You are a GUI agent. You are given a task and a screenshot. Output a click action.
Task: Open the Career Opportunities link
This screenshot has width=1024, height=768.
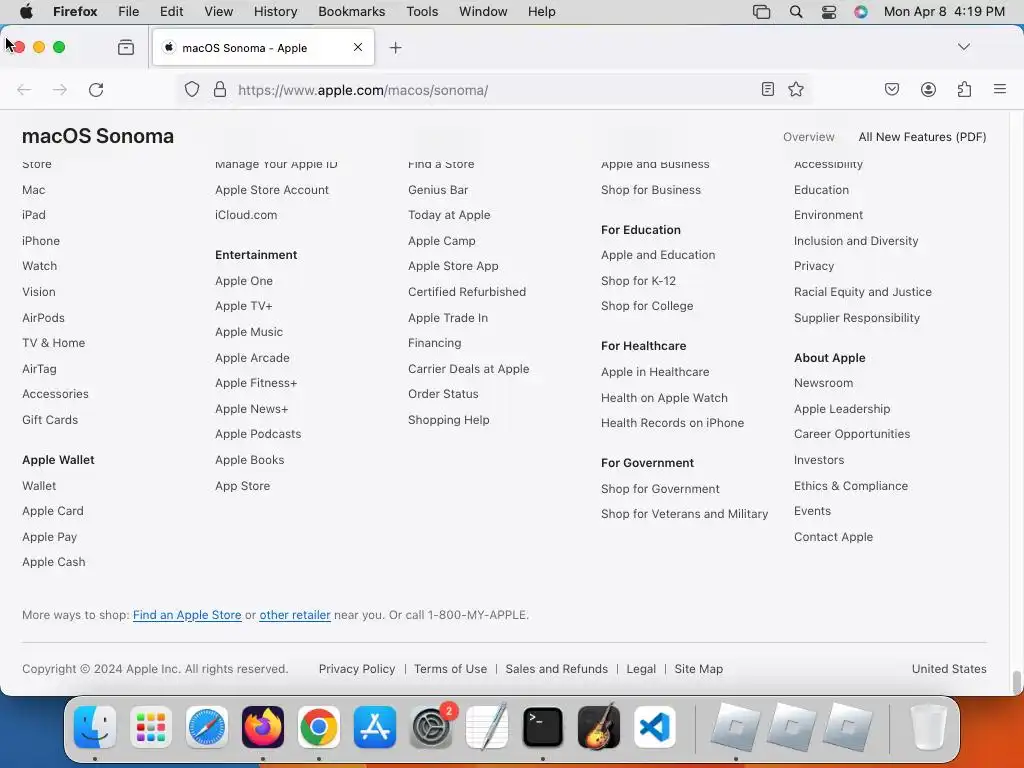[x=852, y=434]
